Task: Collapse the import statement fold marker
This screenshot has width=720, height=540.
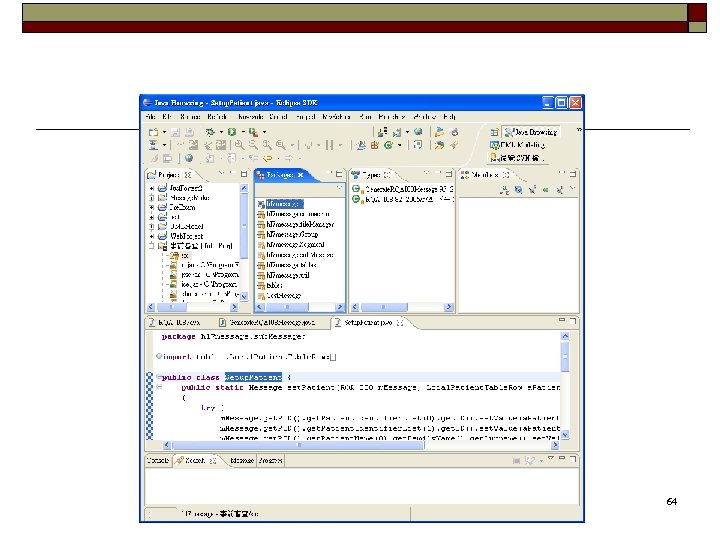Action: point(158,356)
